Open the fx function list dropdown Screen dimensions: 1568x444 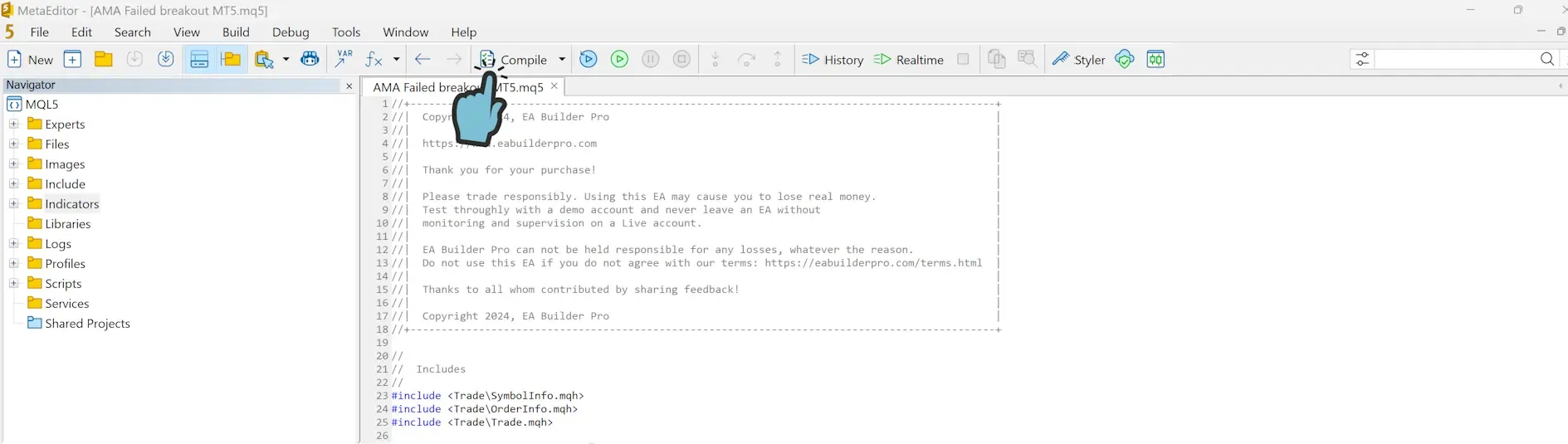pyautogui.click(x=396, y=60)
